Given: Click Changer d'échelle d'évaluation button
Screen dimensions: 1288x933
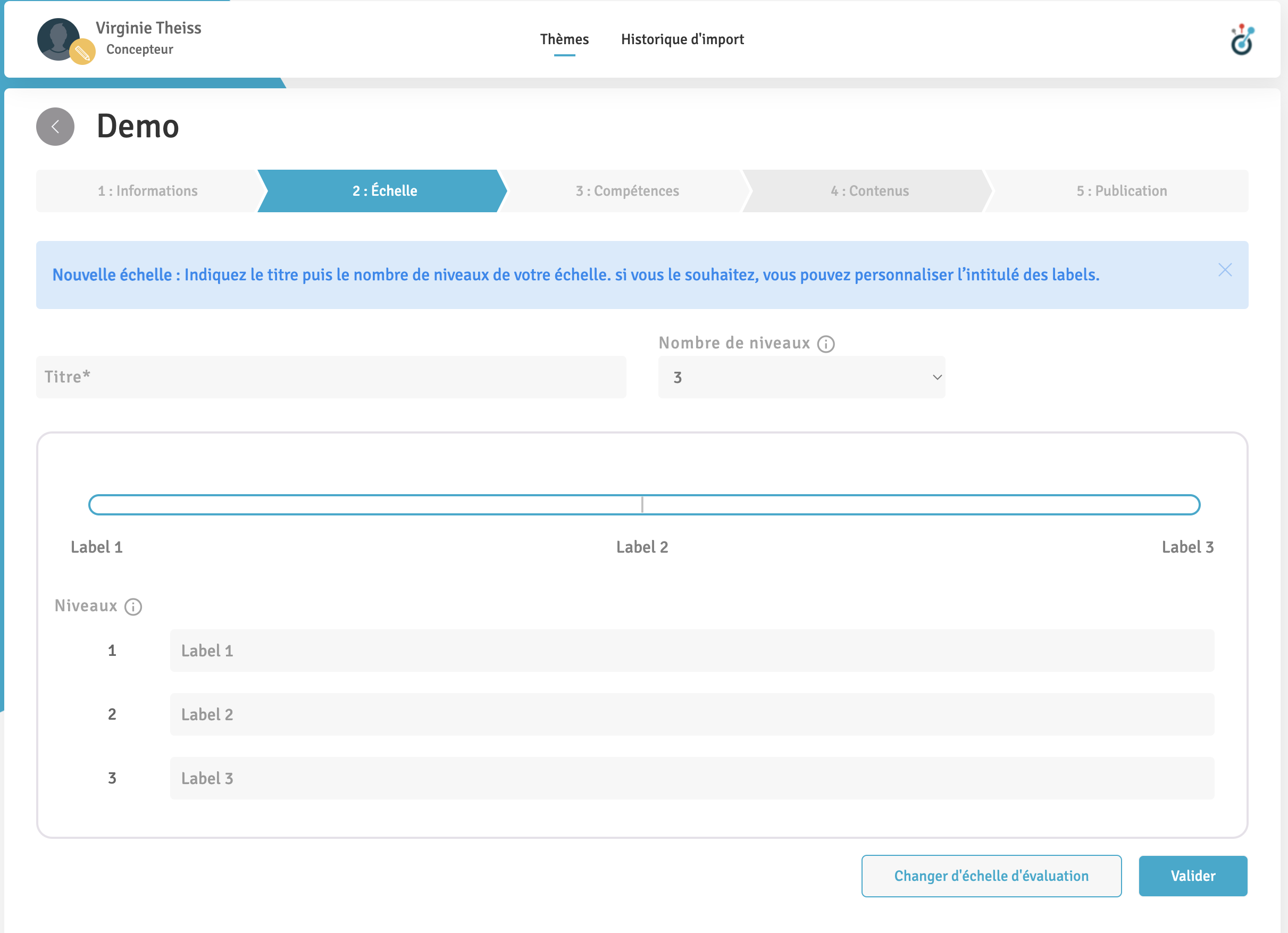Looking at the screenshot, I should coord(991,876).
